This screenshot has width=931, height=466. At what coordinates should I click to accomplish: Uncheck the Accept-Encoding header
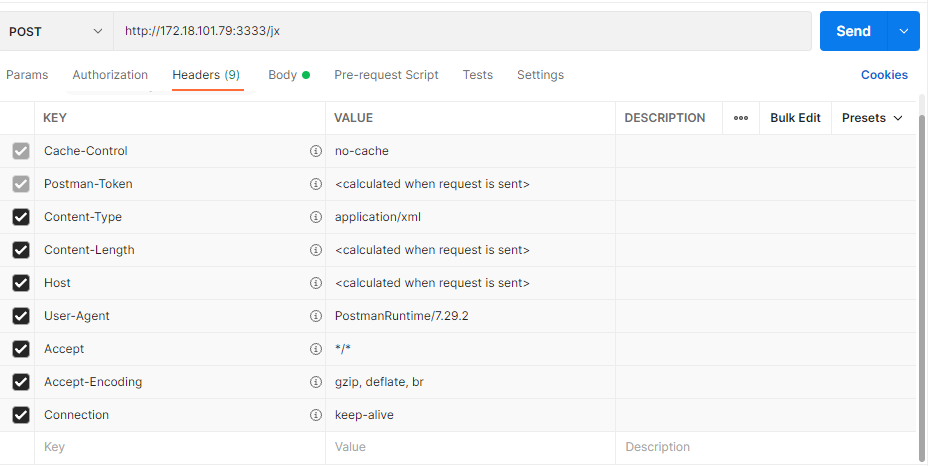pyautogui.click(x=21, y=382)
